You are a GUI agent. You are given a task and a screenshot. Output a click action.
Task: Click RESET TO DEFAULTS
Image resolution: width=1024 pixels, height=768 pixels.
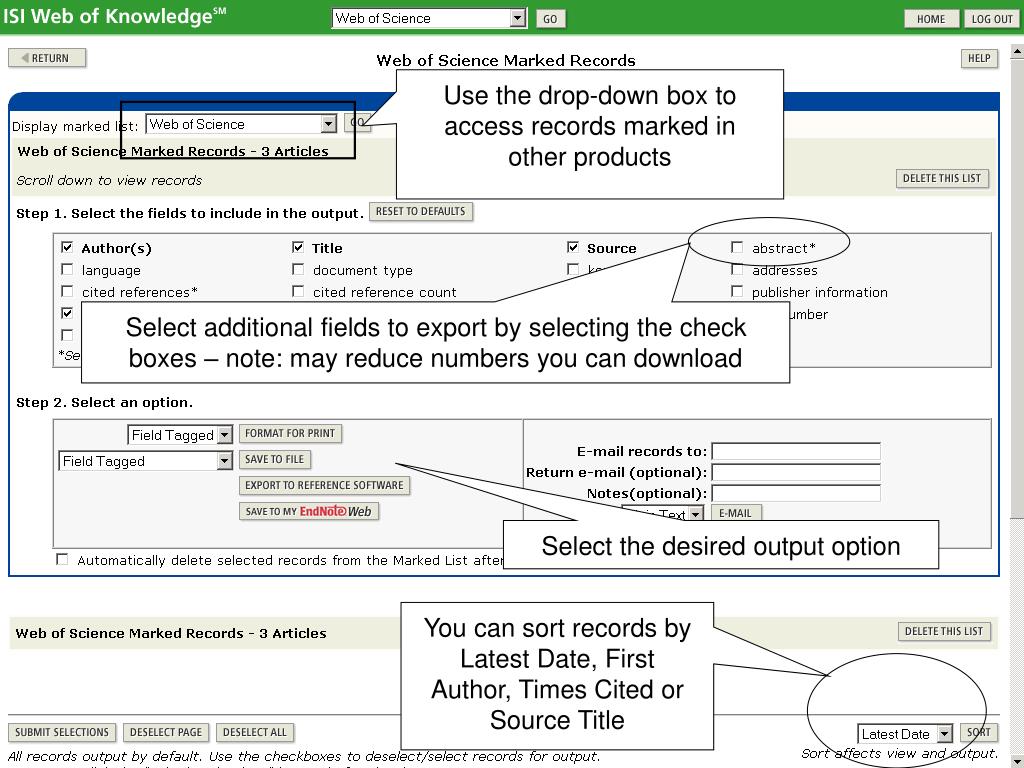(x=421, y=212)
